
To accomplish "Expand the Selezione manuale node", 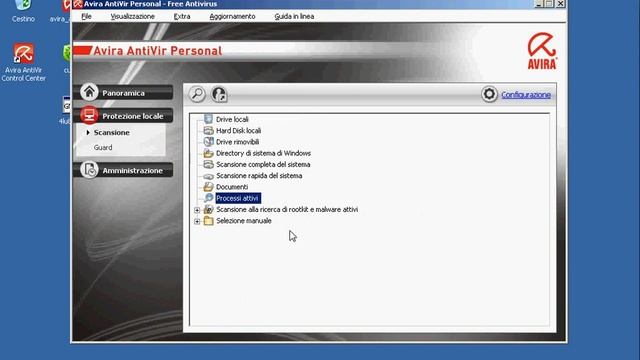I will tap(197, 221).
